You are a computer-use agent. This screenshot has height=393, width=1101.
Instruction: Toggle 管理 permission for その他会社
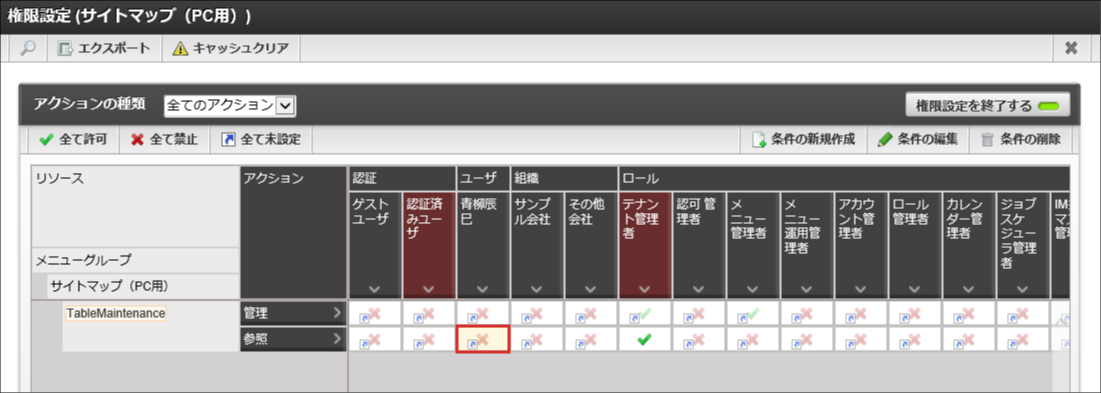pos(591,314)
